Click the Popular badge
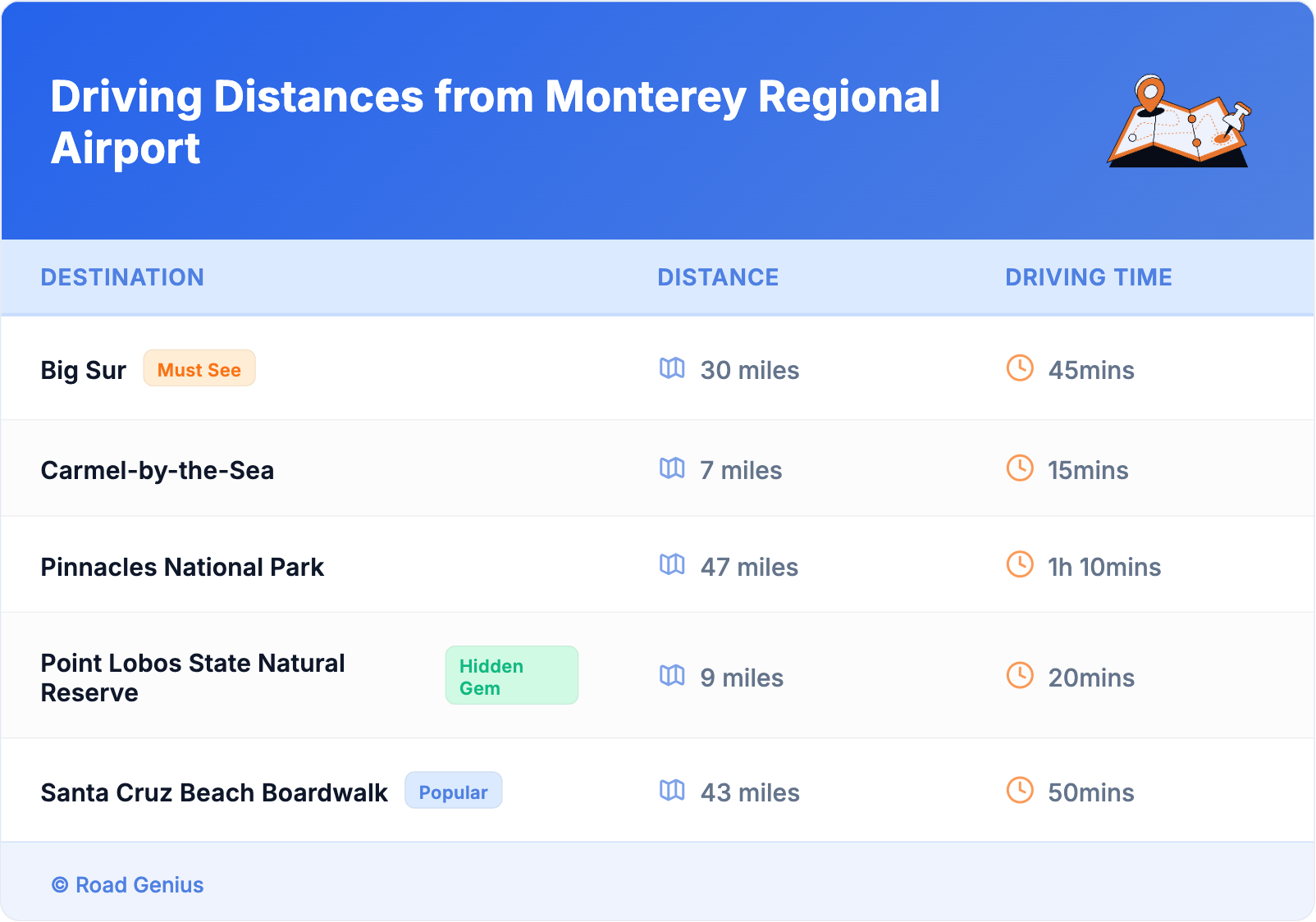Viewport: 1316px width, 922px height. click(453, 792)
